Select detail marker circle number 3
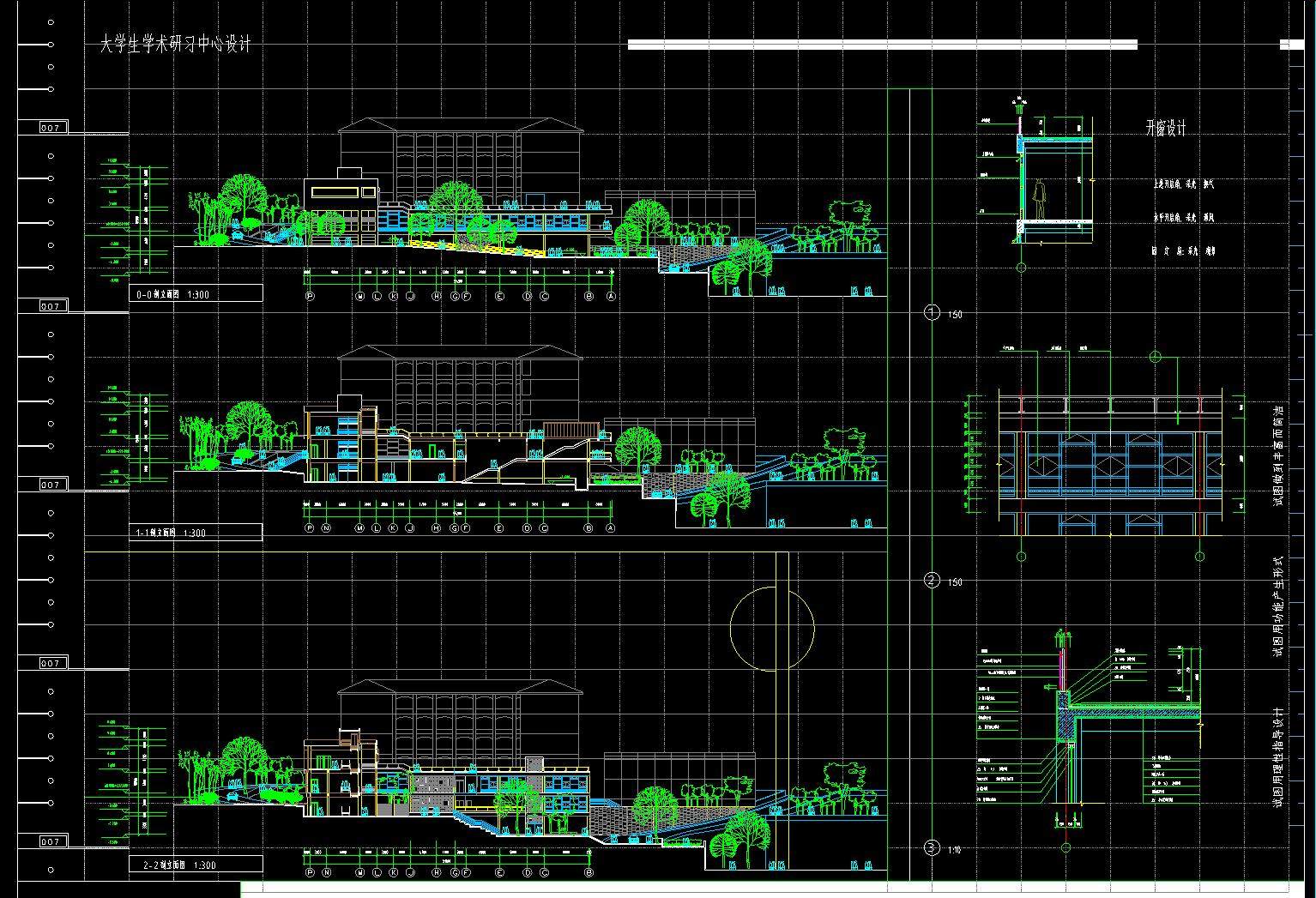Screen dimensions: 1316x898 (933, 848)
